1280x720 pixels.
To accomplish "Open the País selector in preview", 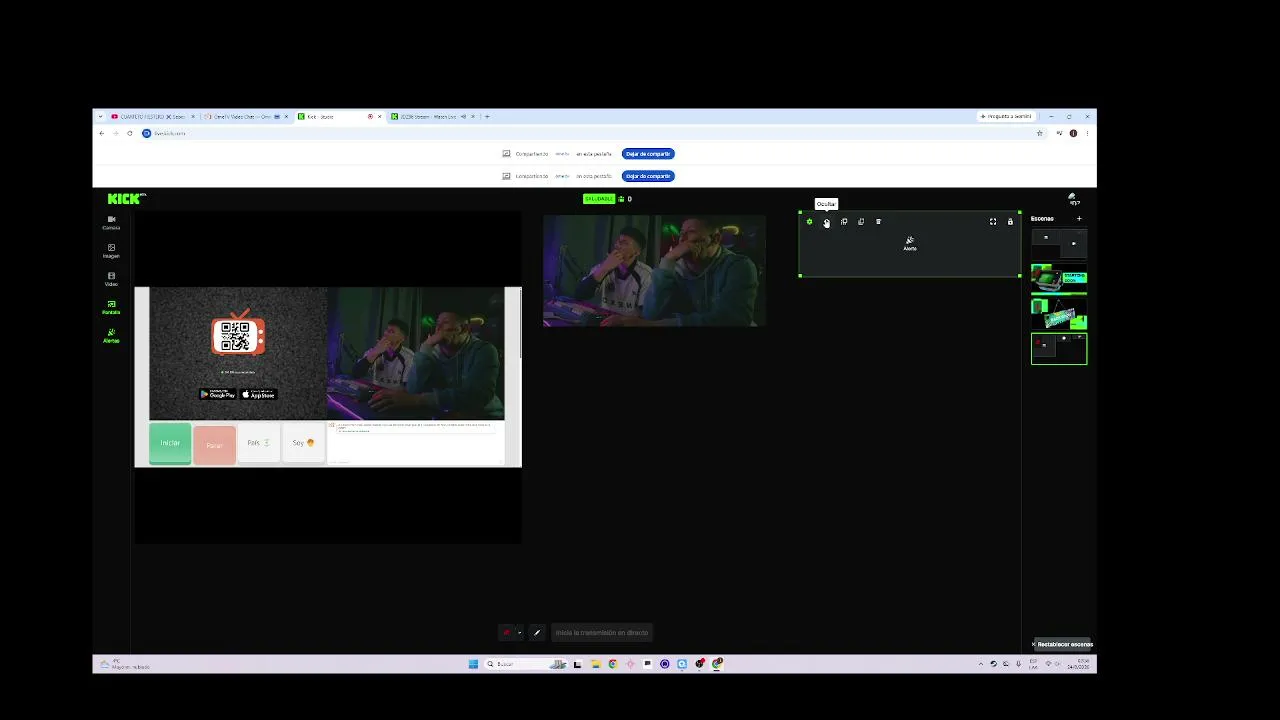I will [259, 443].
